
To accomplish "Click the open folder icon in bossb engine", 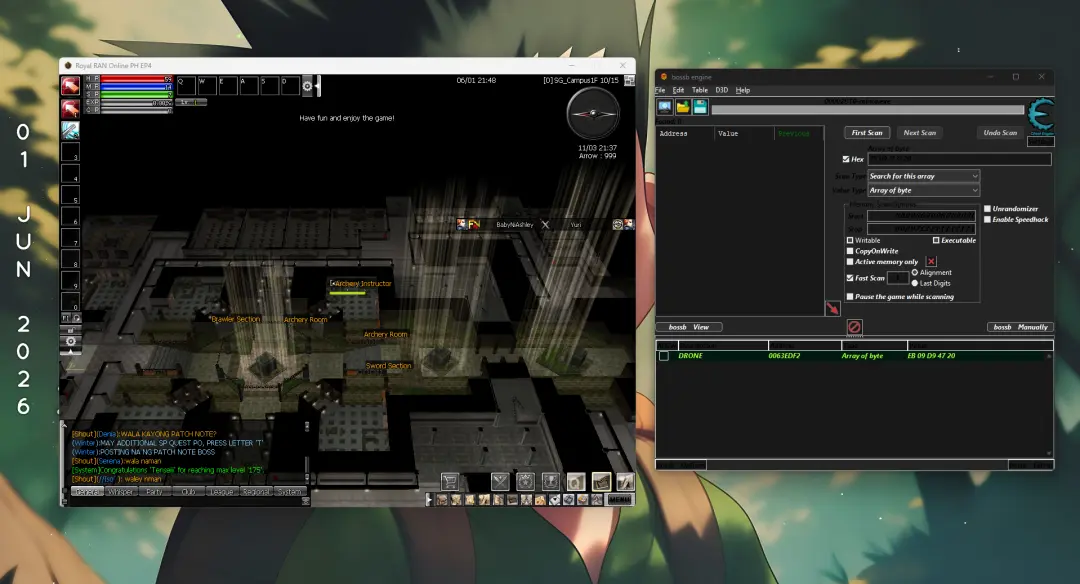I will point(683,107).
